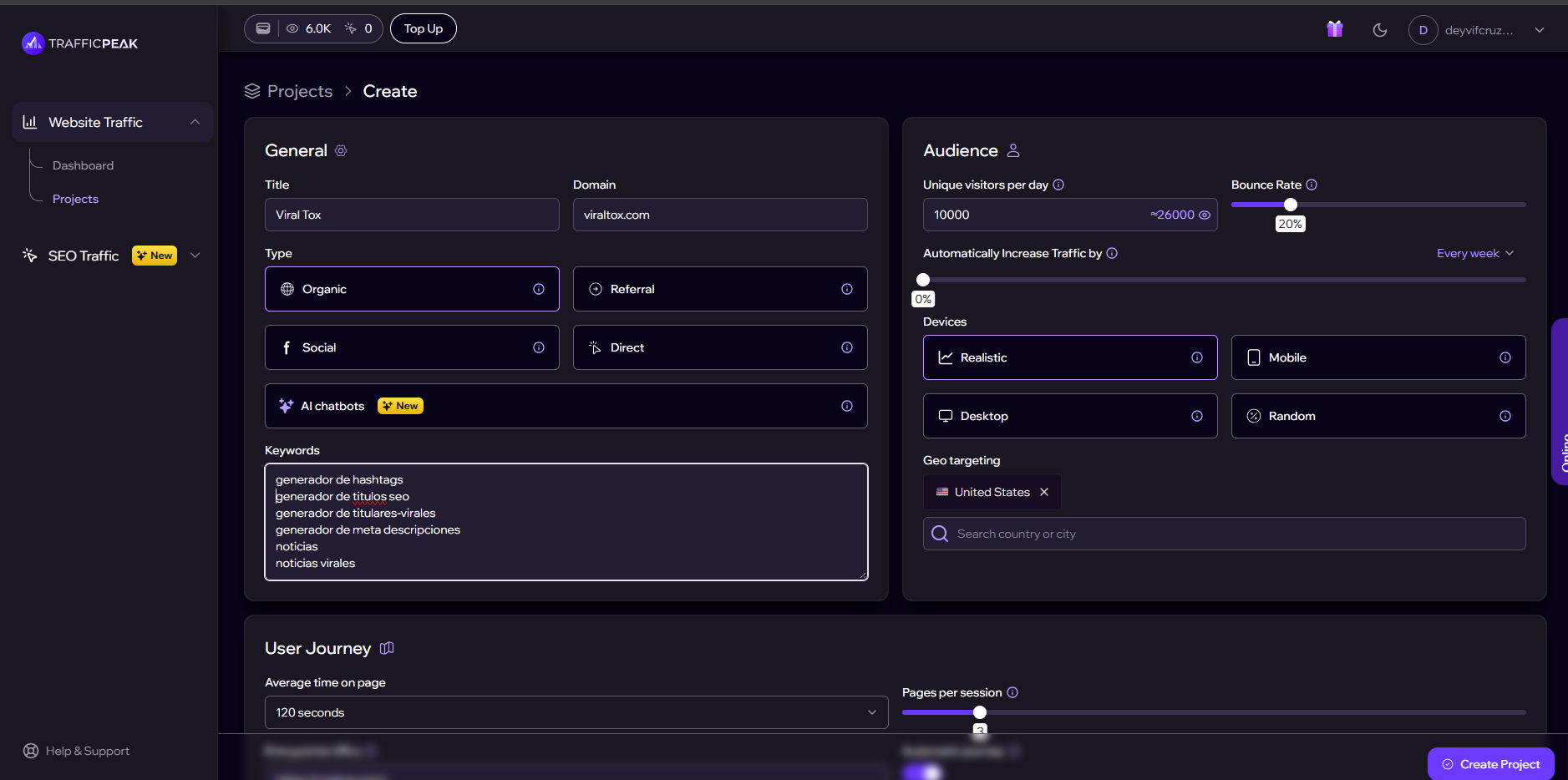Choose Random devices option
Screen dimensions: 1568x780
click(1378, 416)
